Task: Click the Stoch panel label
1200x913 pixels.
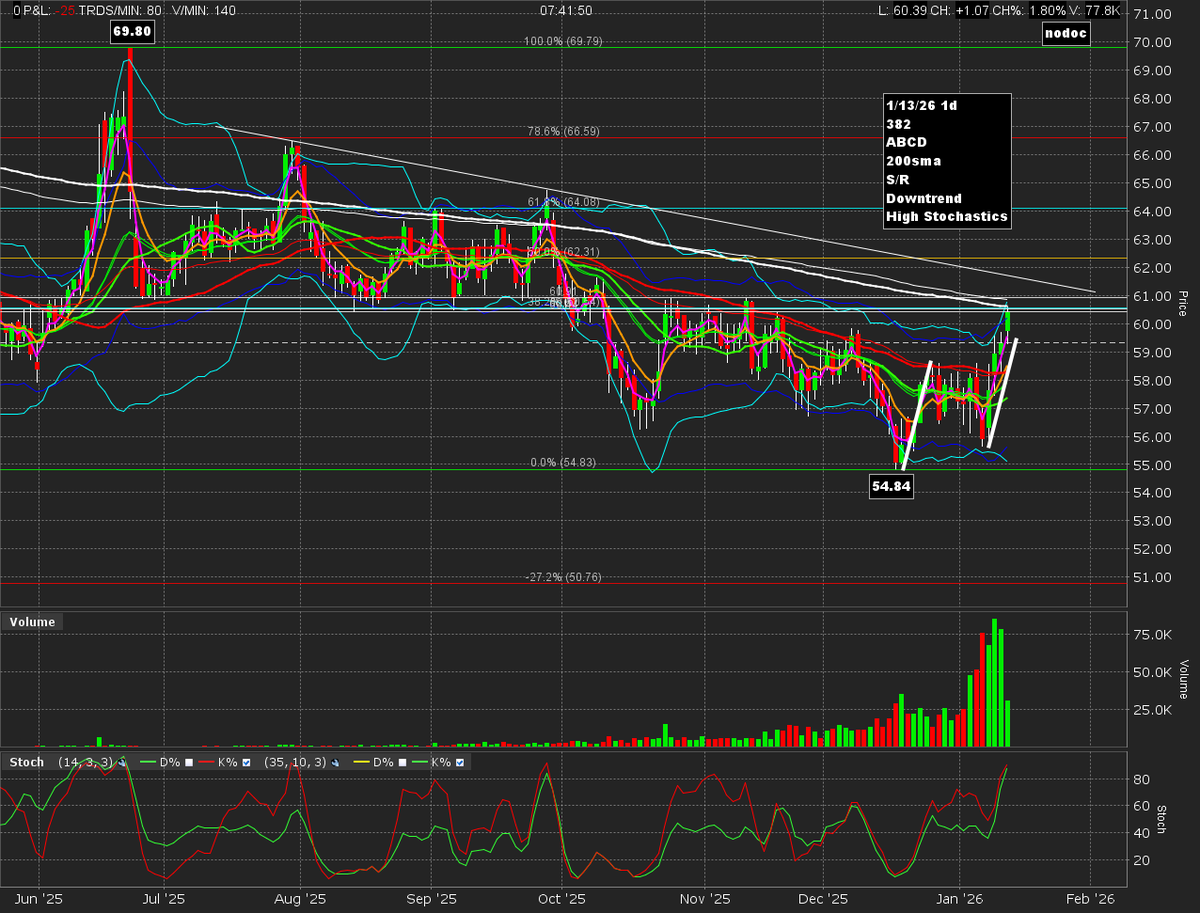Action: pos(26,762)
